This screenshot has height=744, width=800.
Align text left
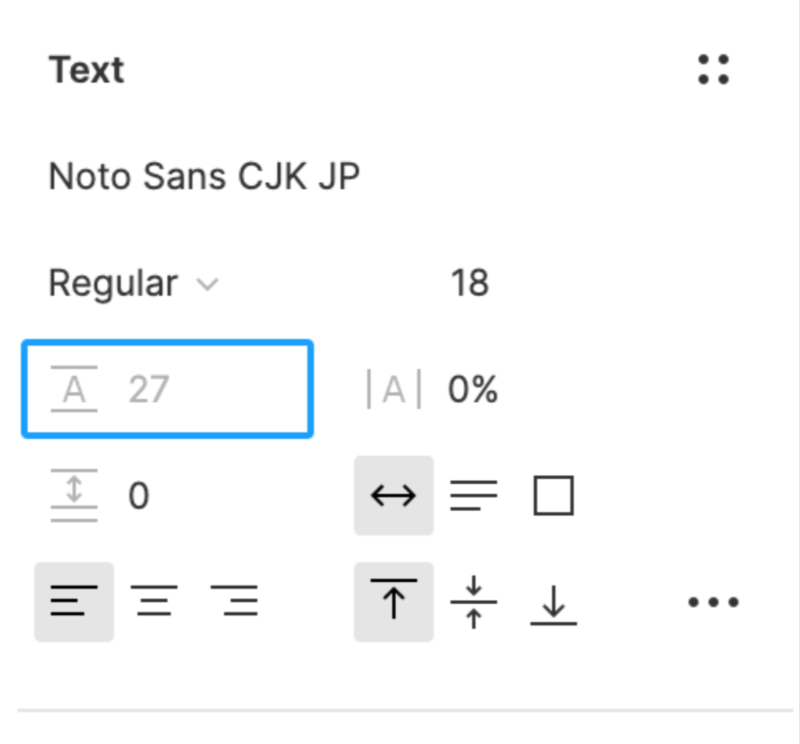coord(74,602)
